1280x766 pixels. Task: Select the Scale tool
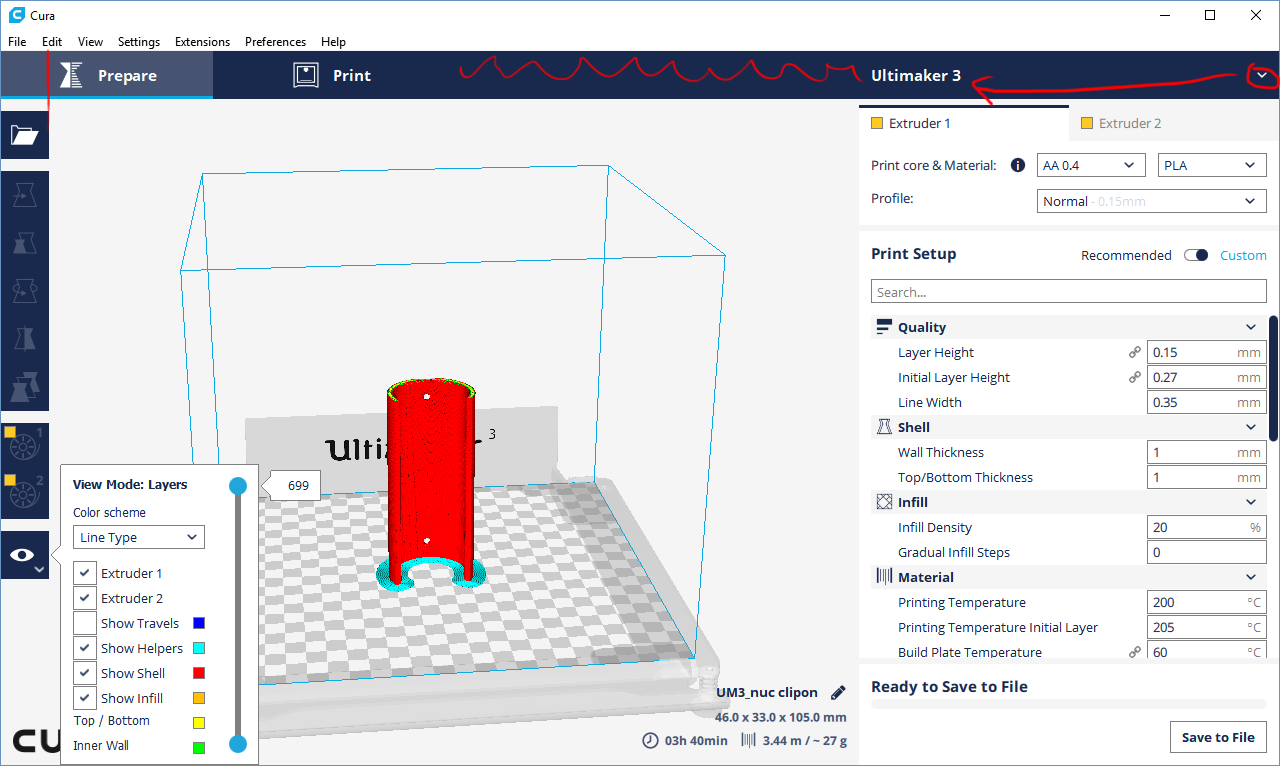pos(25,242)
